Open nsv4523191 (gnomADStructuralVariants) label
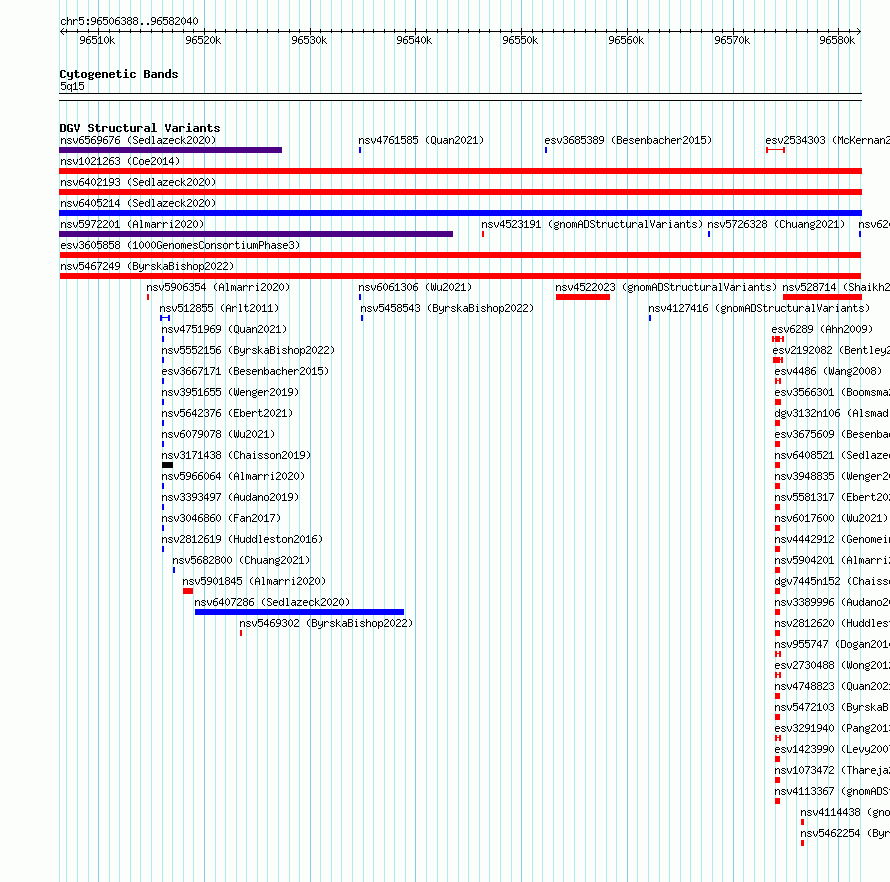Image resolution: width=890 pixels, height=882 pixels. coord(592,224)
